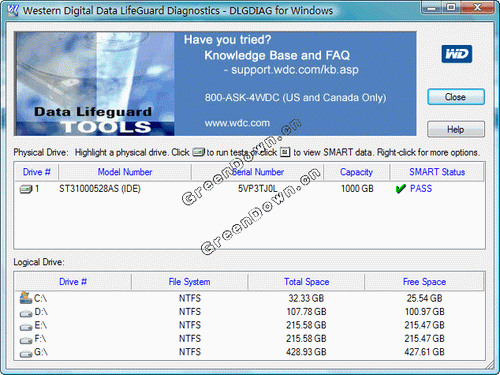Click 428.93 GB total space value

(306, 352)
